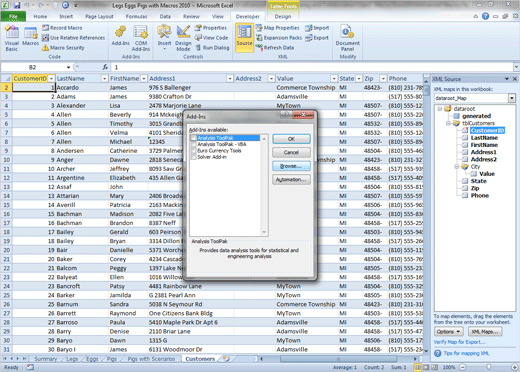This screenshot has width=520, height=372.
Task: Click Refresh Data in XML group
Action: pyautogui.click(x=275, y=48)
